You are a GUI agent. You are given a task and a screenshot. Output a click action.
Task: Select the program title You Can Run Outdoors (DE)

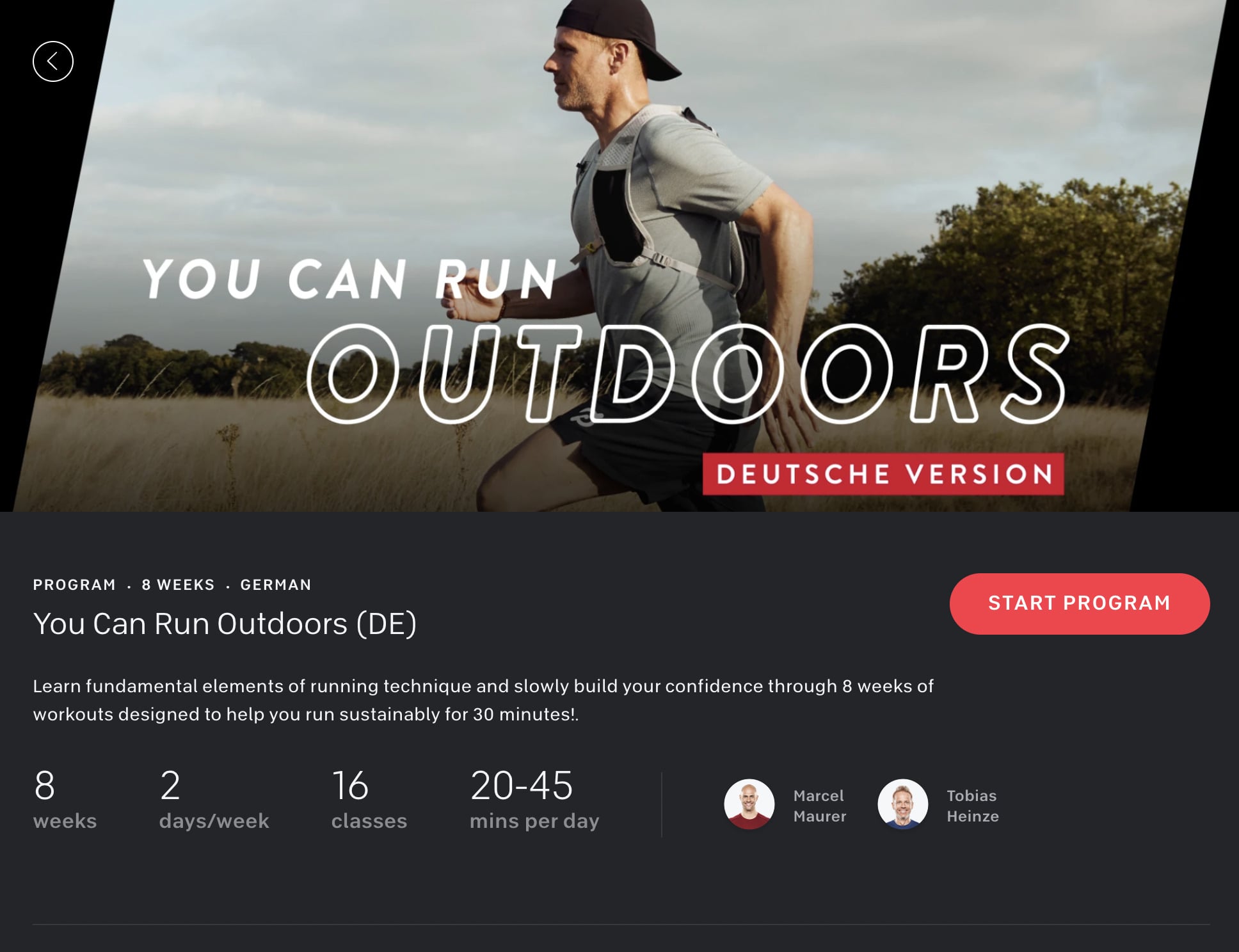click(225, 624)
